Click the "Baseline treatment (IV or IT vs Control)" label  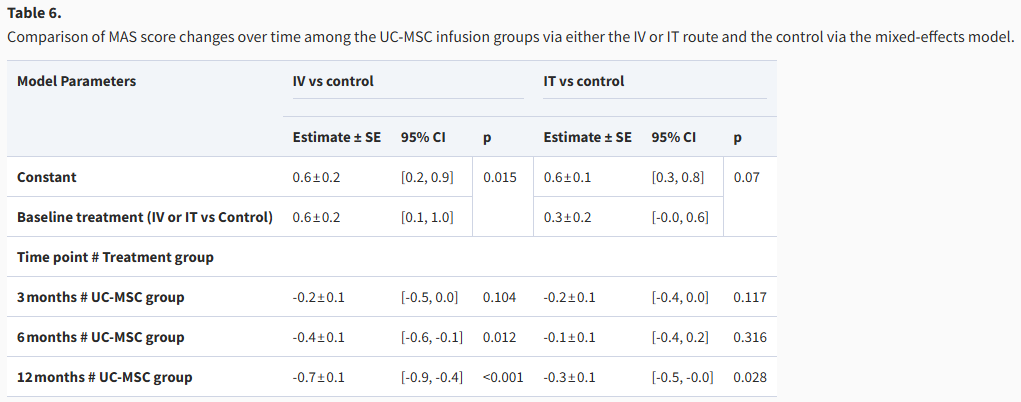pyautogui.click(x=145, y=217)
